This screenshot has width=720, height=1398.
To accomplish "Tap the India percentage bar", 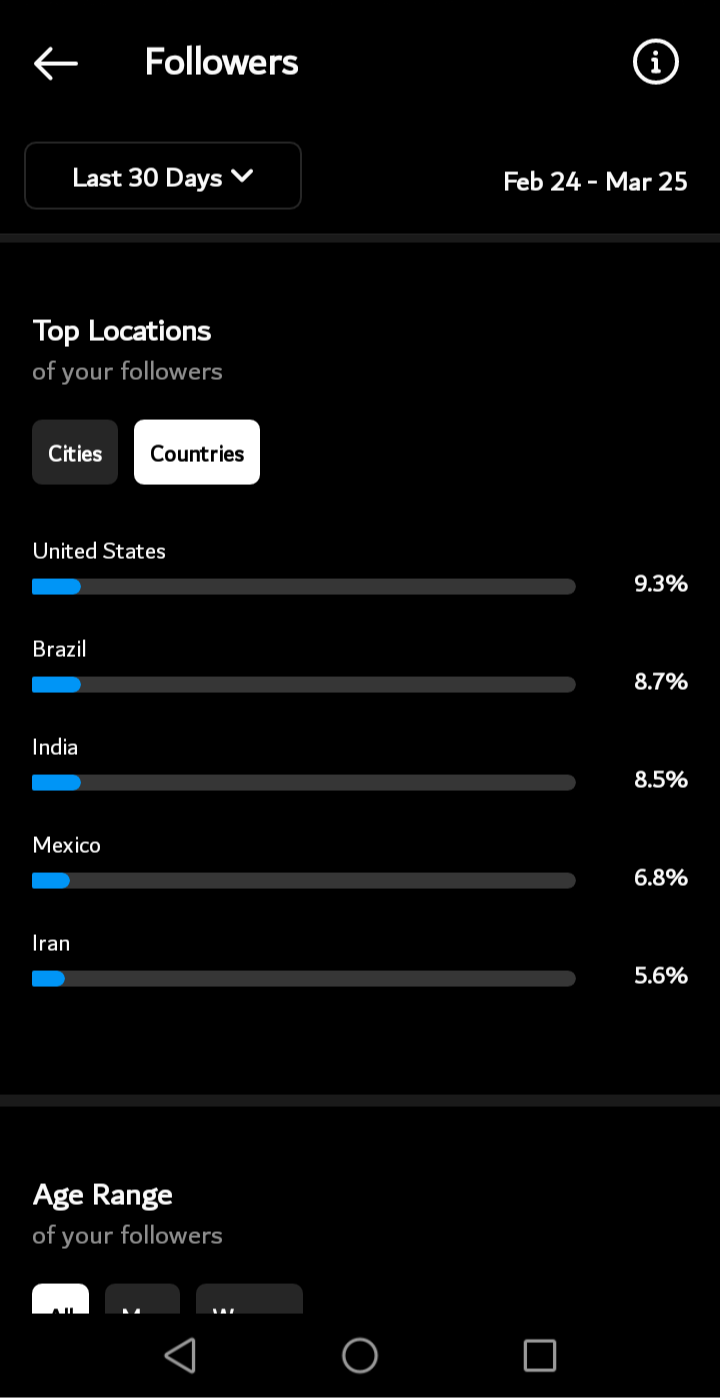I will click(304, 783).
